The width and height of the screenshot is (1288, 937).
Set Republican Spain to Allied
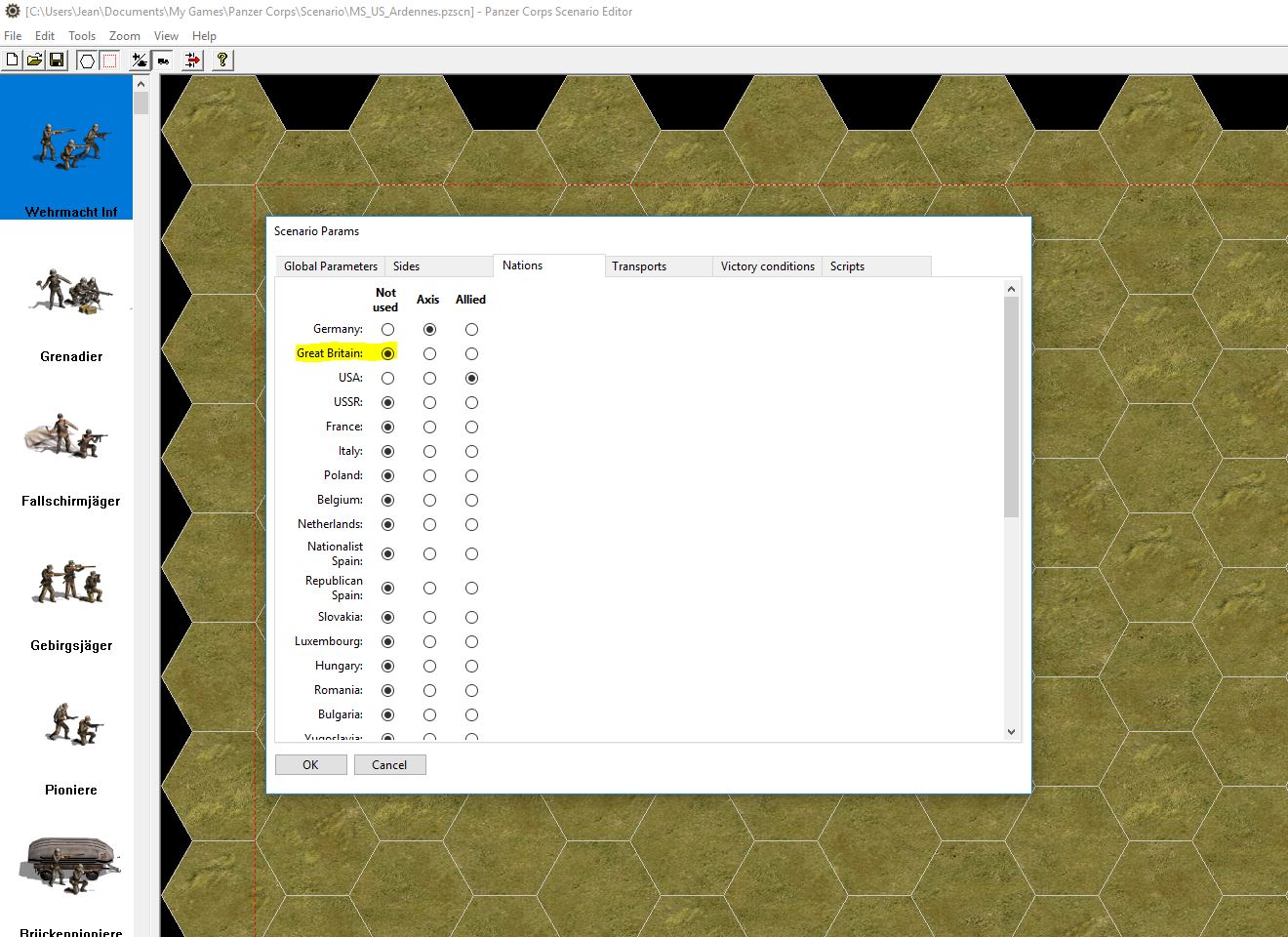471,589
